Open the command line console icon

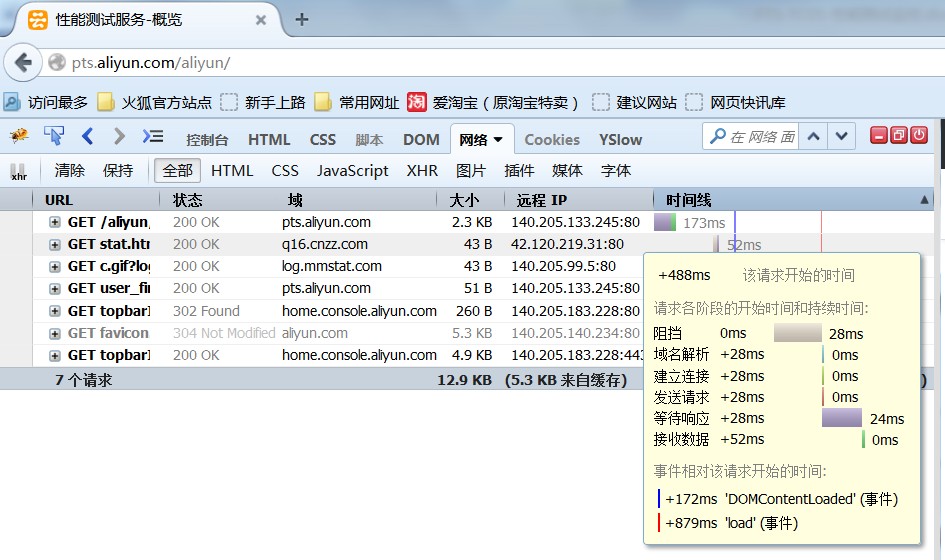(x=152, y=136)
